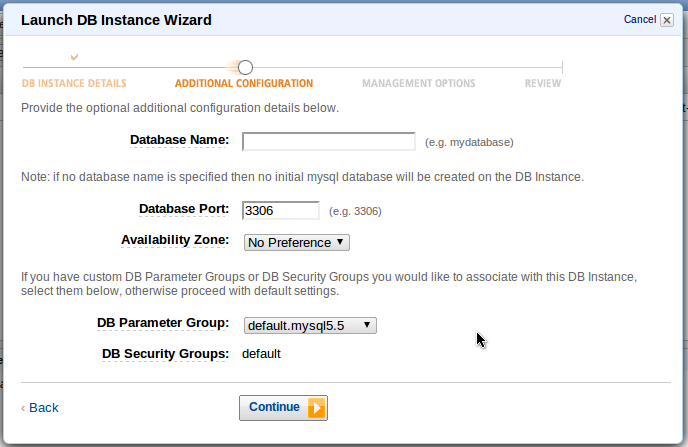Click the Launch DB Instance Wizard title
Screen dimensions: 688x447
click(x=116, y=20)
